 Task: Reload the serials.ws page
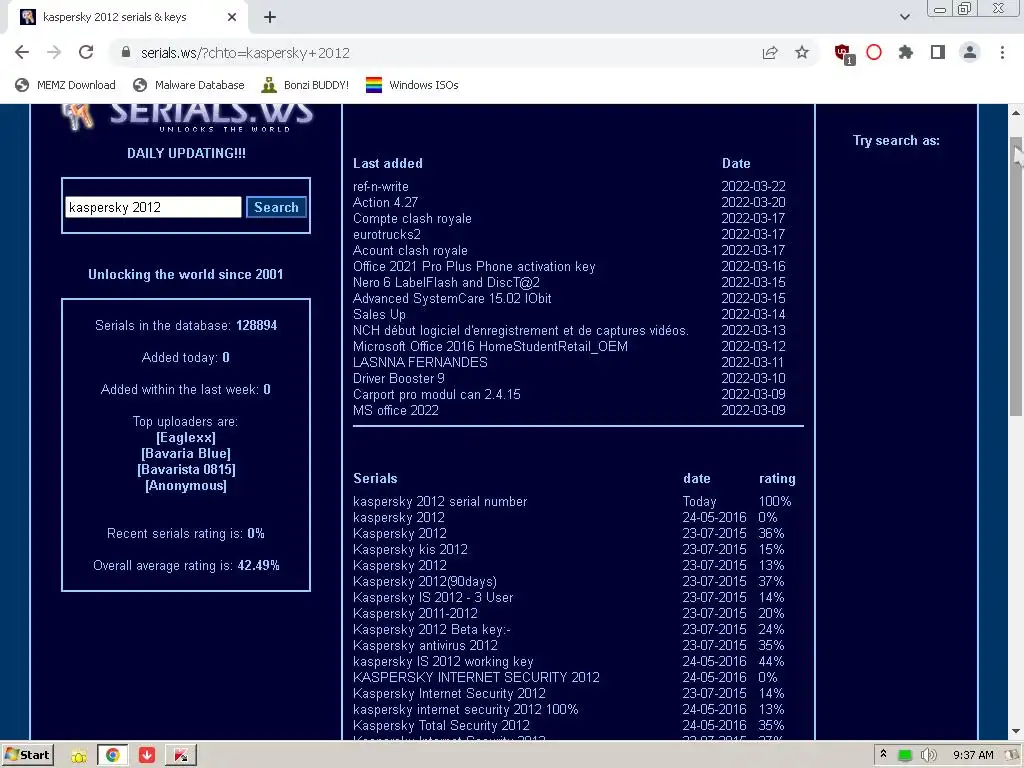pyautogui.click(x=86, y=52)
